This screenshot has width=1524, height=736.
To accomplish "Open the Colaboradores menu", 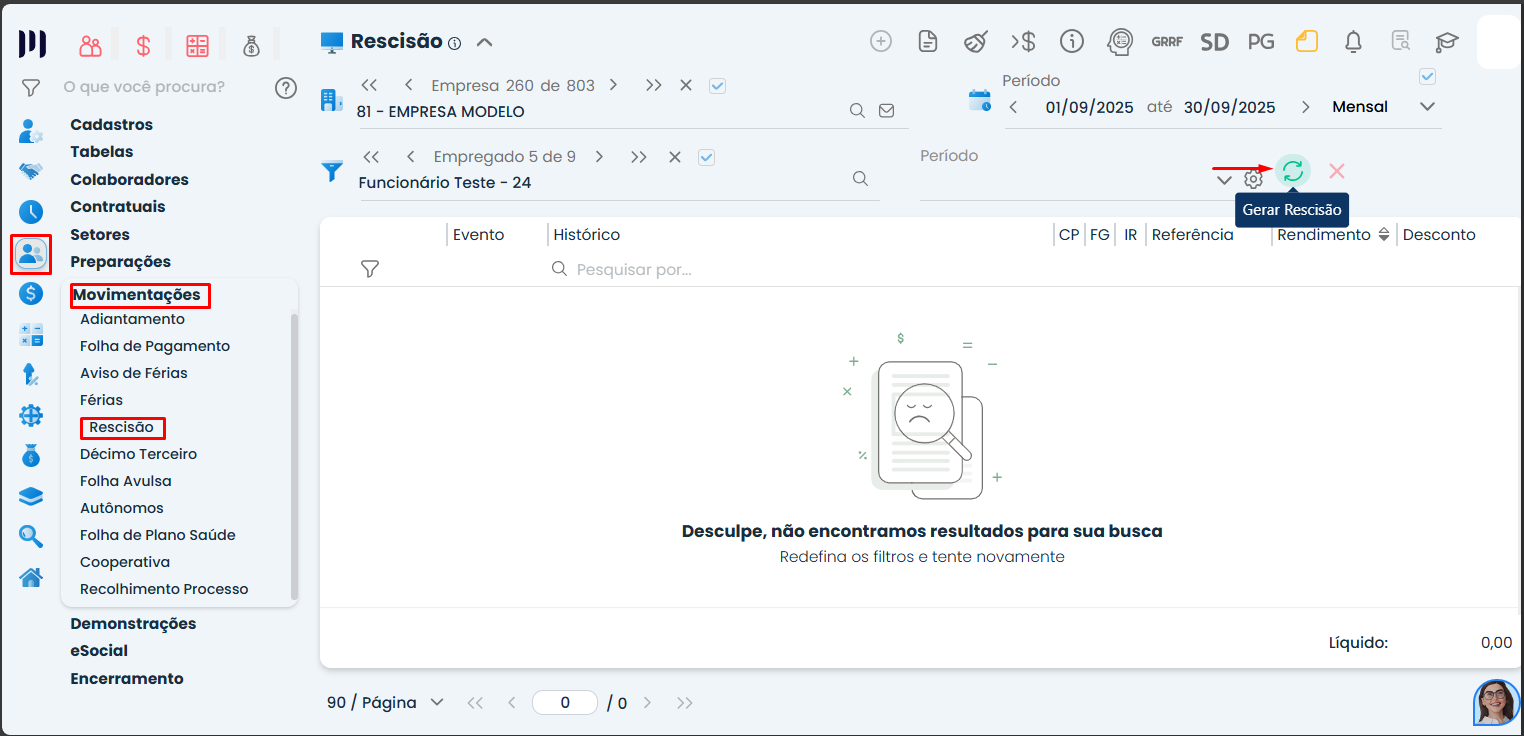I will 129,180.
